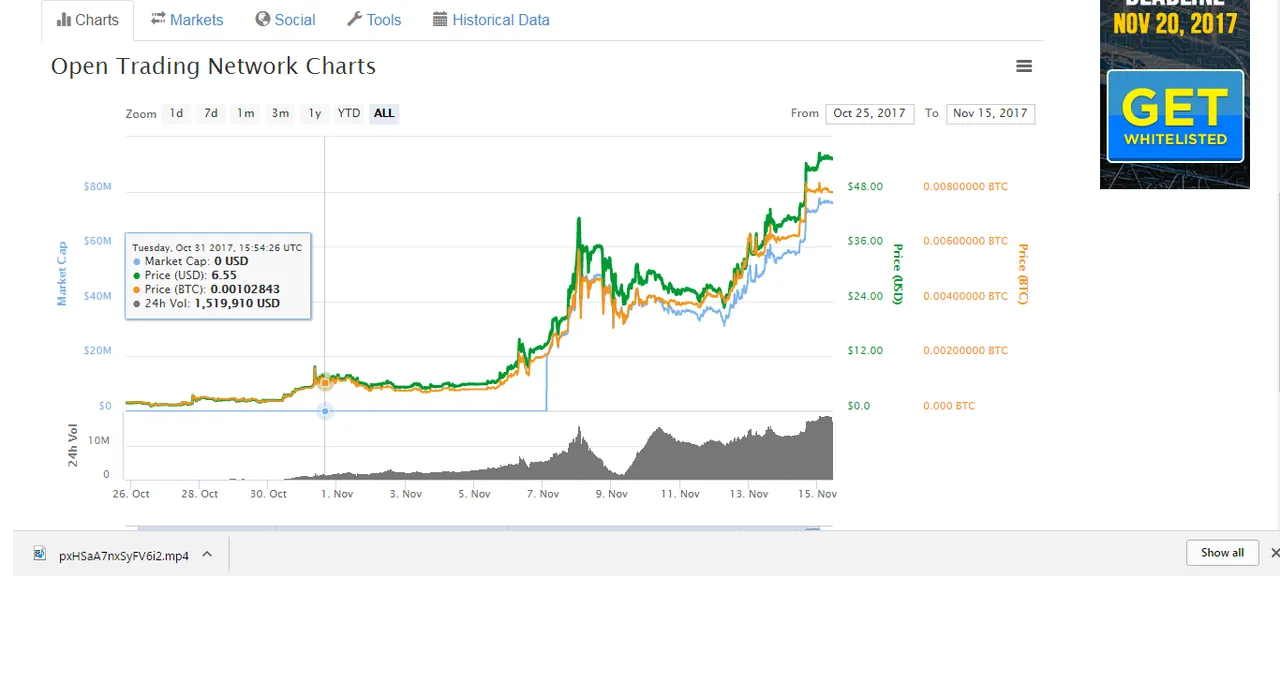Switch to the Charts tab

tap(88, 20)
